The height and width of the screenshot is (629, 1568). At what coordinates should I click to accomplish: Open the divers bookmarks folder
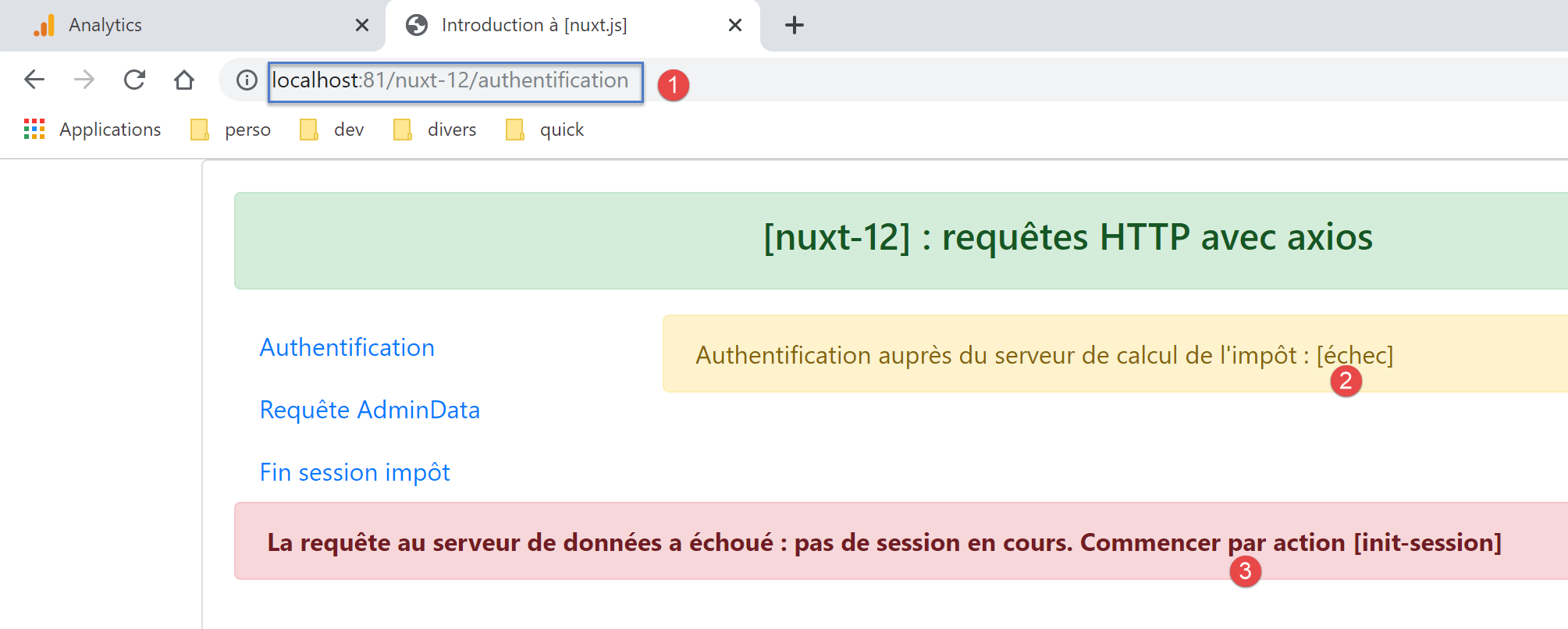coord(436,130)
